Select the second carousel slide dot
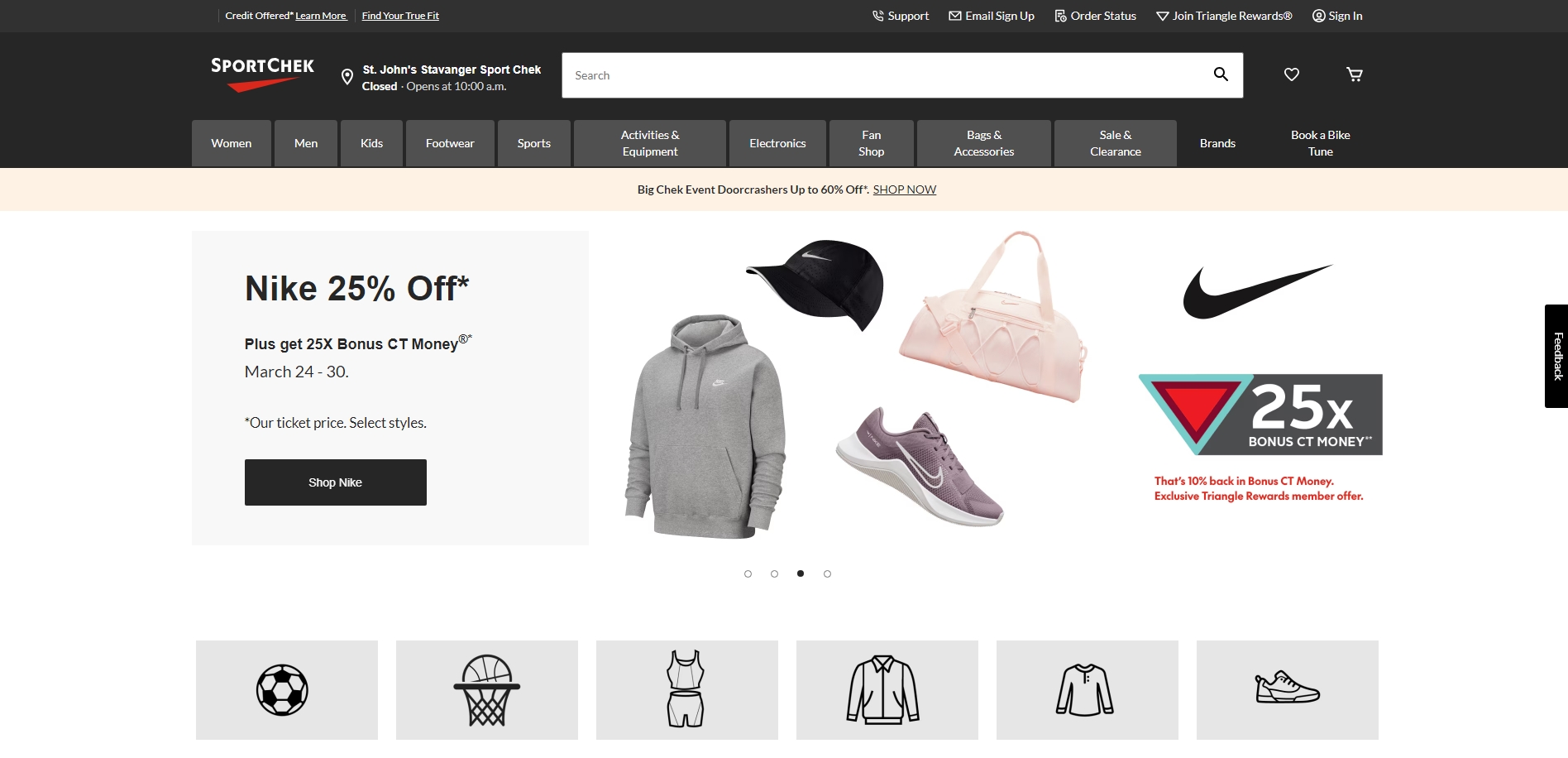 [775, 573]
